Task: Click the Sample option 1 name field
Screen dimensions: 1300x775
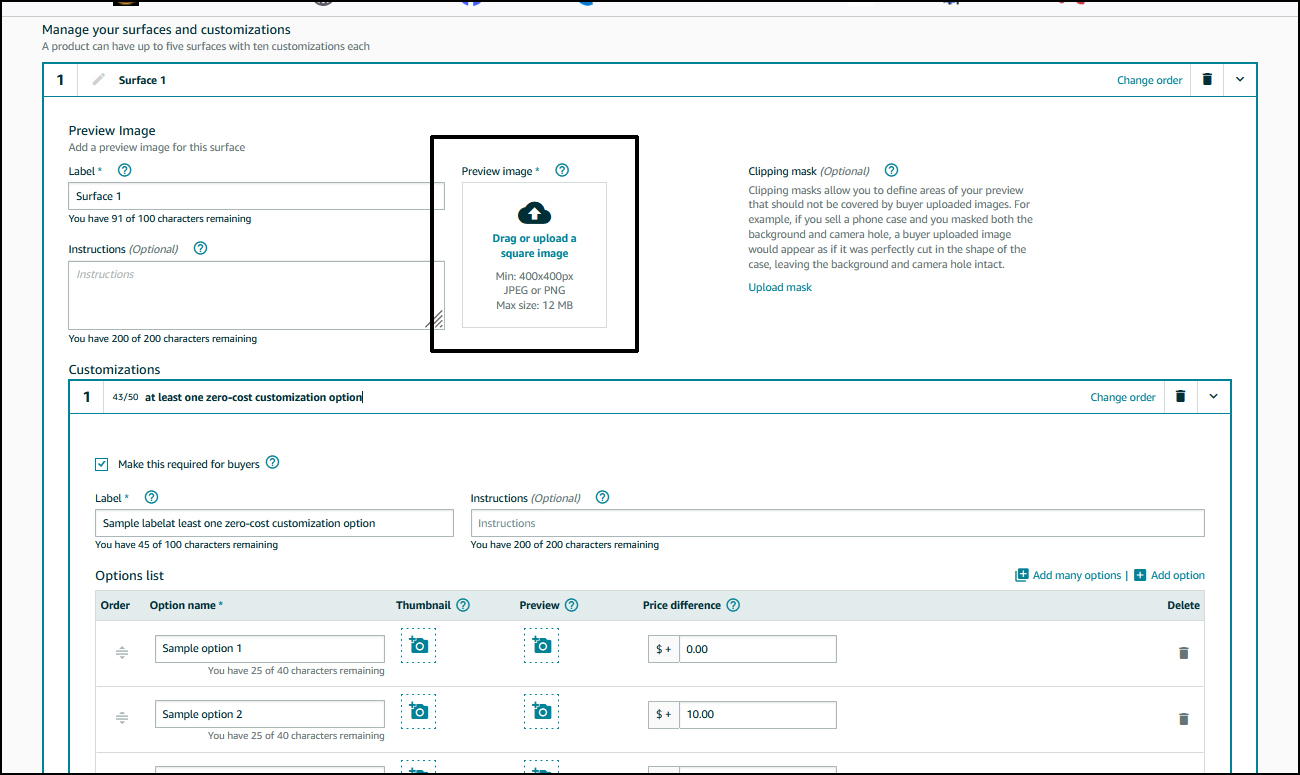Action: (x=270, y=648)
